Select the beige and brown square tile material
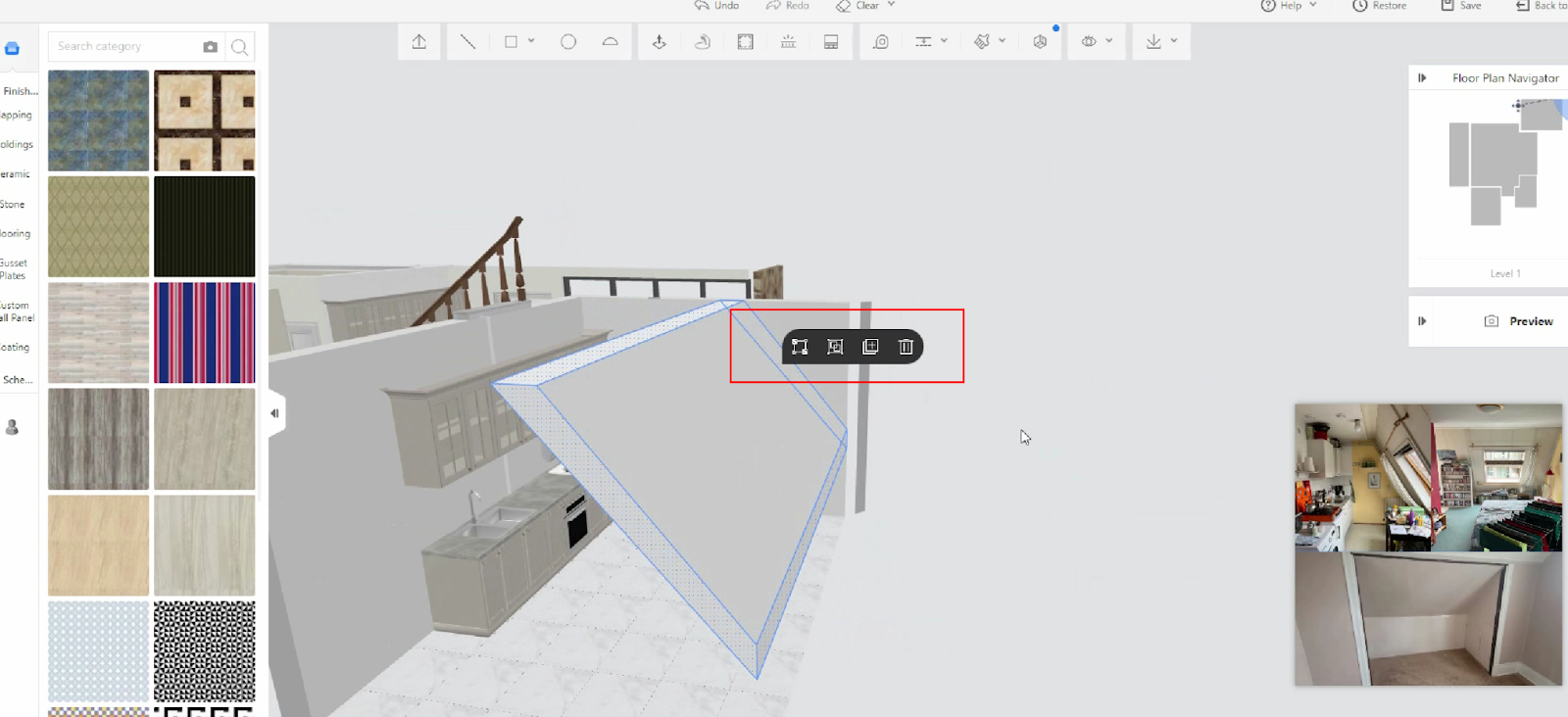This screenshot has height=717, width=1568. (x=205, y=120)
